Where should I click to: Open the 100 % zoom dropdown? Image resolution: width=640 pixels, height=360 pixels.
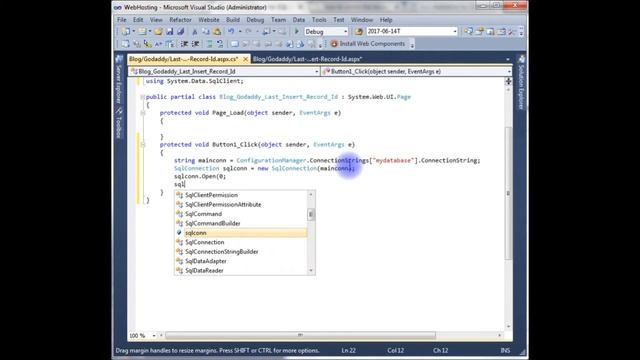(153, 336)
